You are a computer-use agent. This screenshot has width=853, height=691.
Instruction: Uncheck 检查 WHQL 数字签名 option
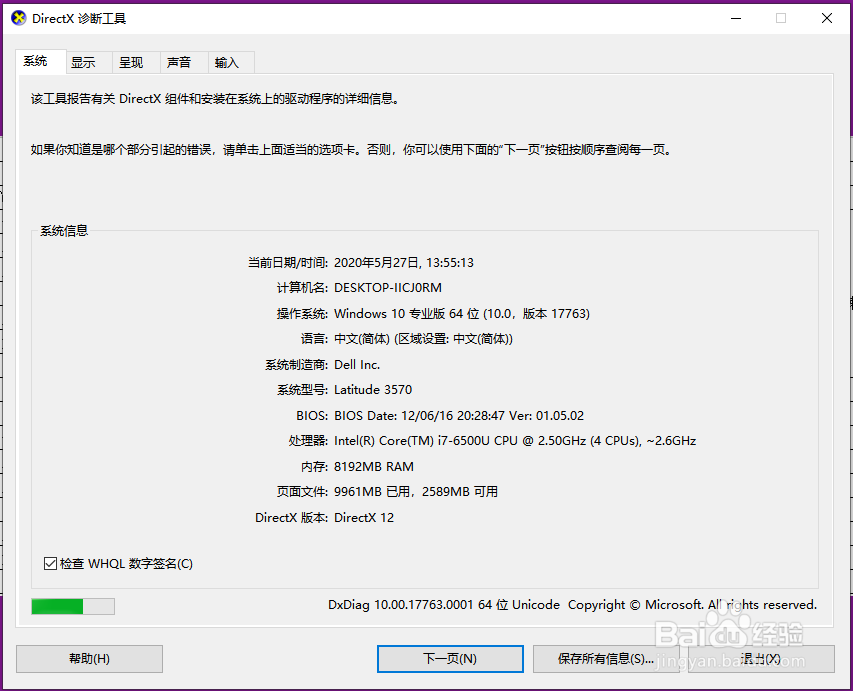50,563
